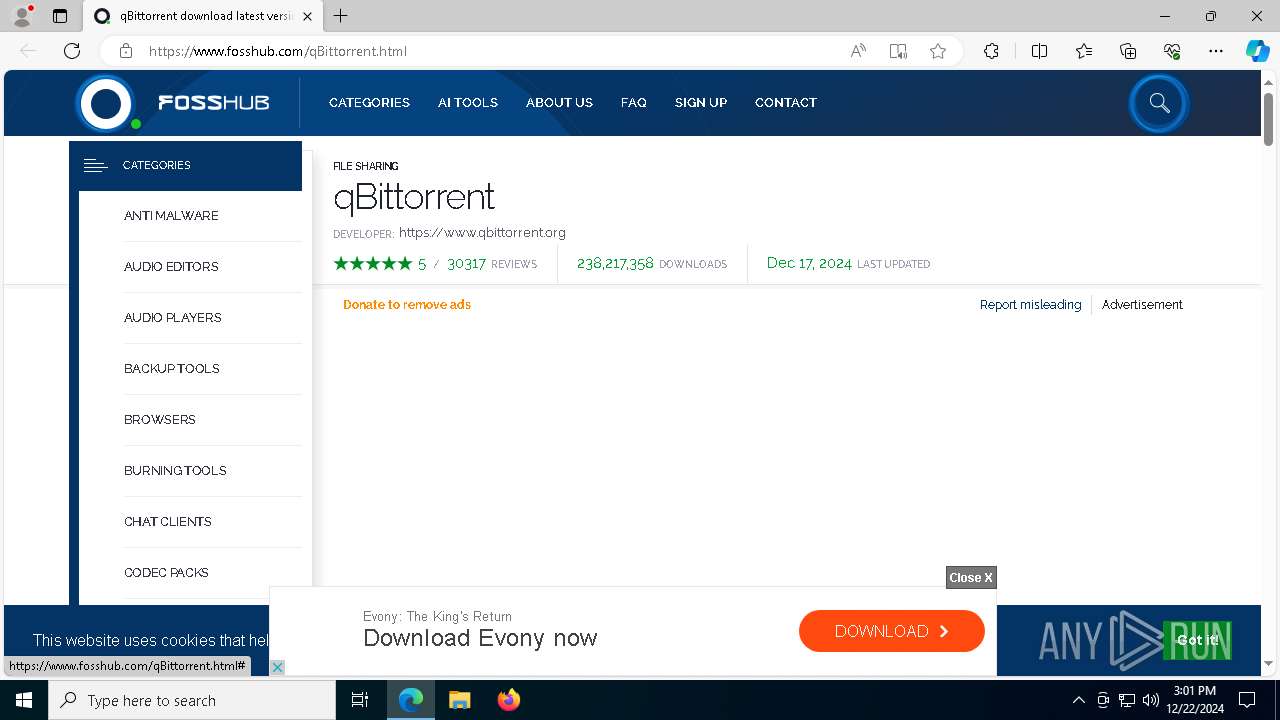Open the site search magnifier button
This screenshot has height=720, width=1280.
[1159, 103]
